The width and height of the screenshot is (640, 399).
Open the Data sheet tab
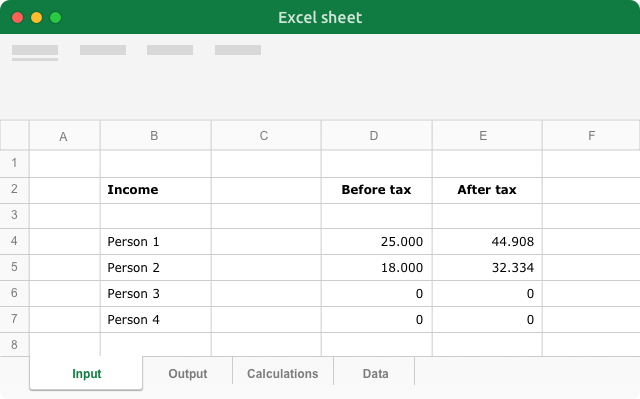pos(375,373)
